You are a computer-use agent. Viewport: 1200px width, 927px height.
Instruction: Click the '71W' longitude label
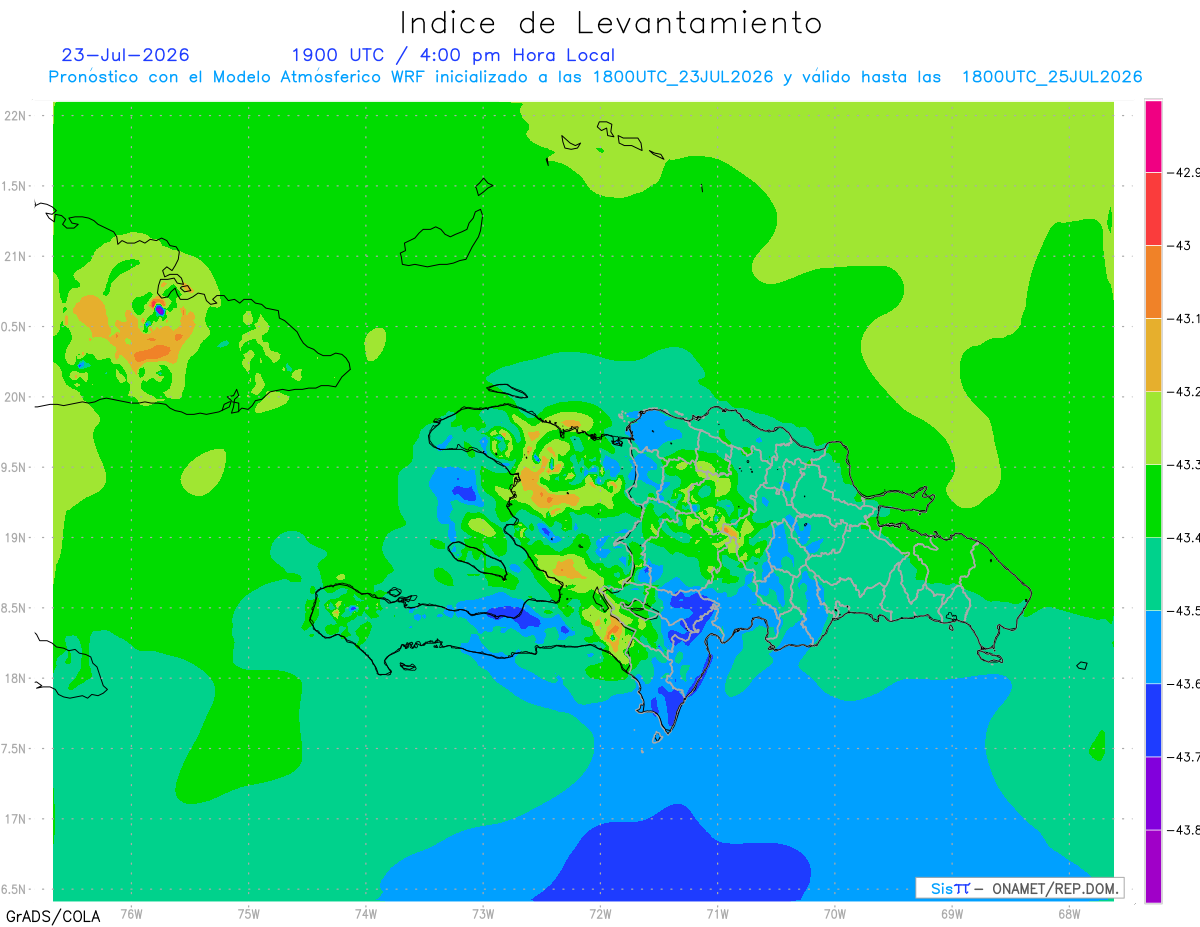717,913
